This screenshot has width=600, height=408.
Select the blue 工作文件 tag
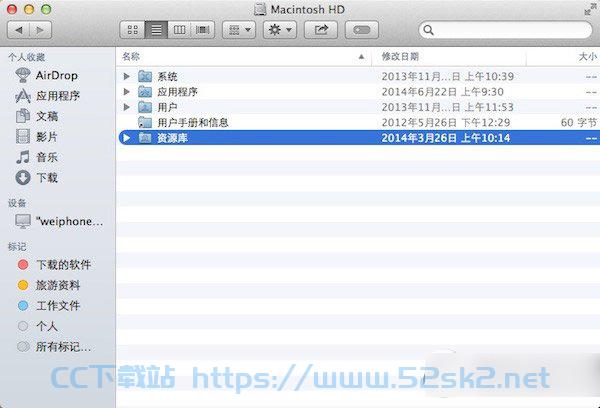pyautogui.click(x=49, y=305)
